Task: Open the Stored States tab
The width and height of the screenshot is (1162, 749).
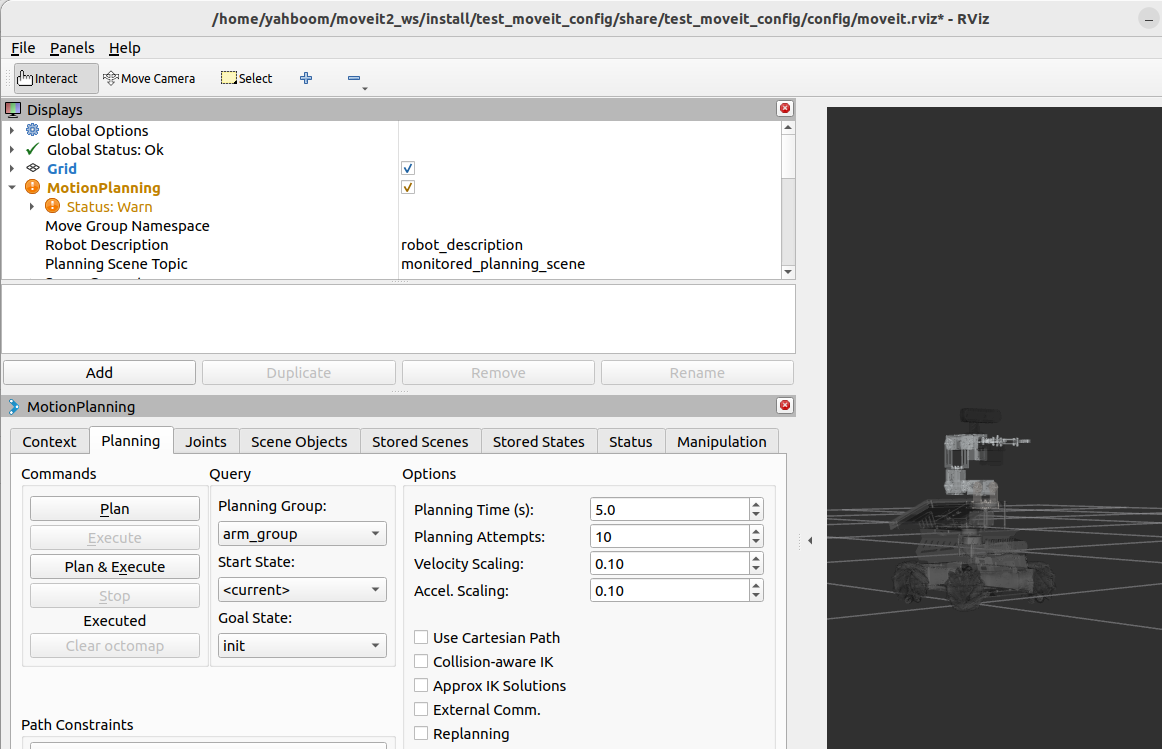Action: (x=539, y=442)
